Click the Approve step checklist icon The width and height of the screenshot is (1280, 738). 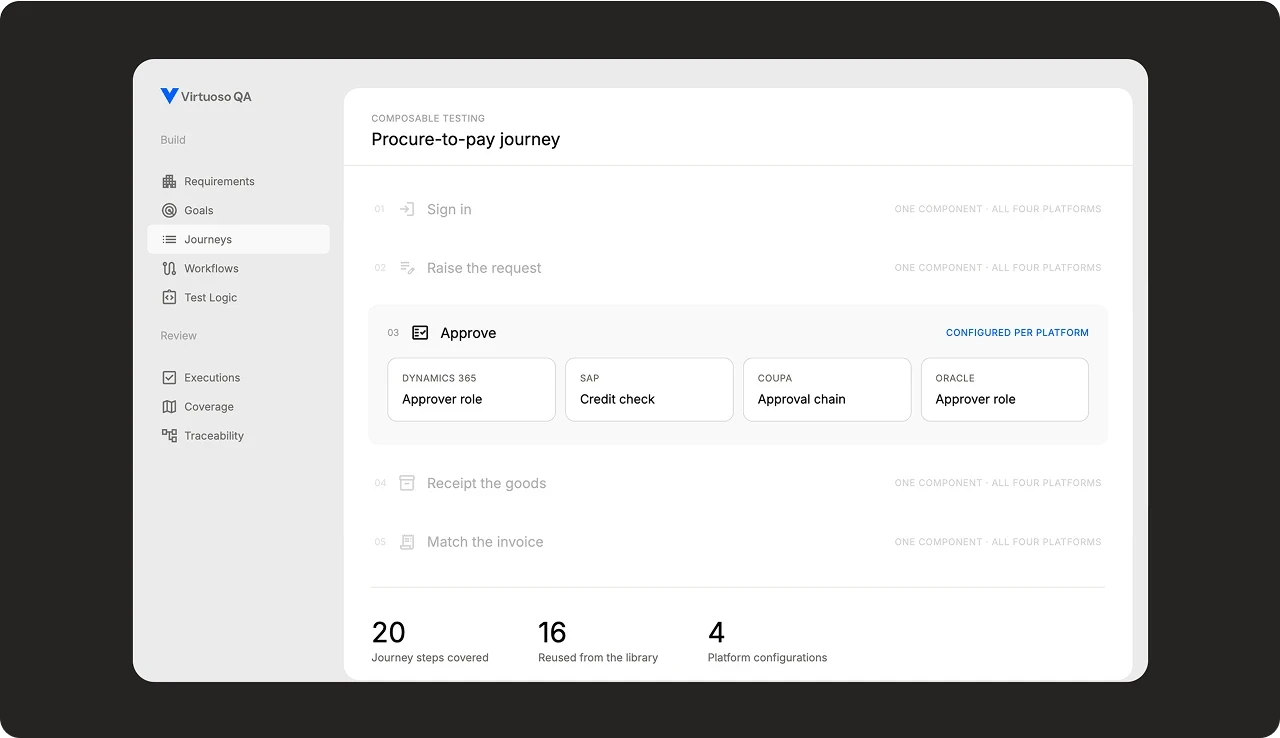coord(420,333)
